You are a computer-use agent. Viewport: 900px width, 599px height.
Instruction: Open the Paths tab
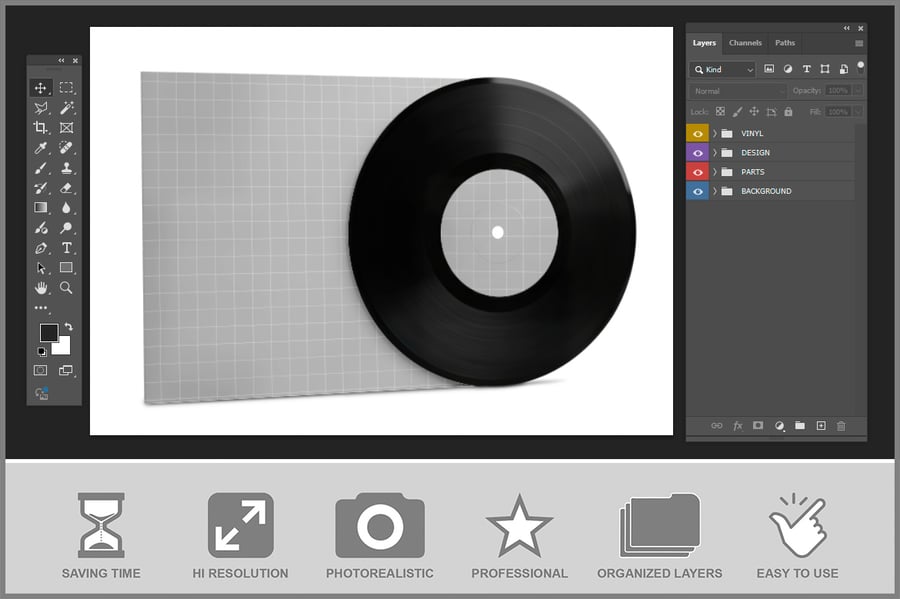point(785,43)
